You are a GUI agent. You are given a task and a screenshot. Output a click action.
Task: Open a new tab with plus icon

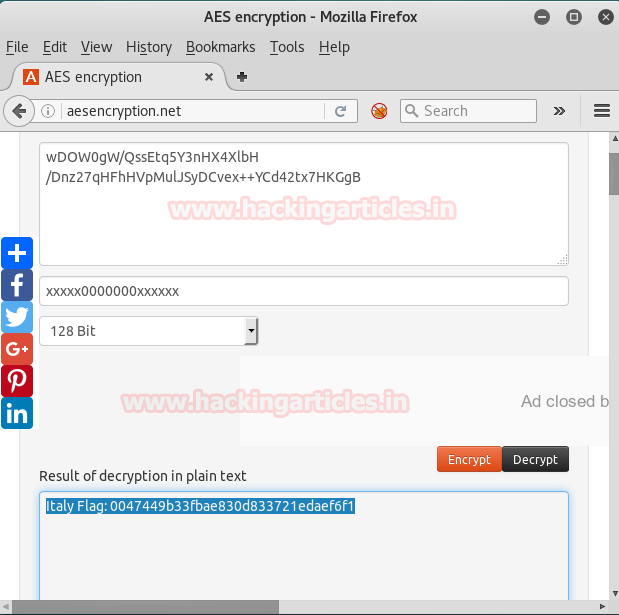[x=242, y=77]
